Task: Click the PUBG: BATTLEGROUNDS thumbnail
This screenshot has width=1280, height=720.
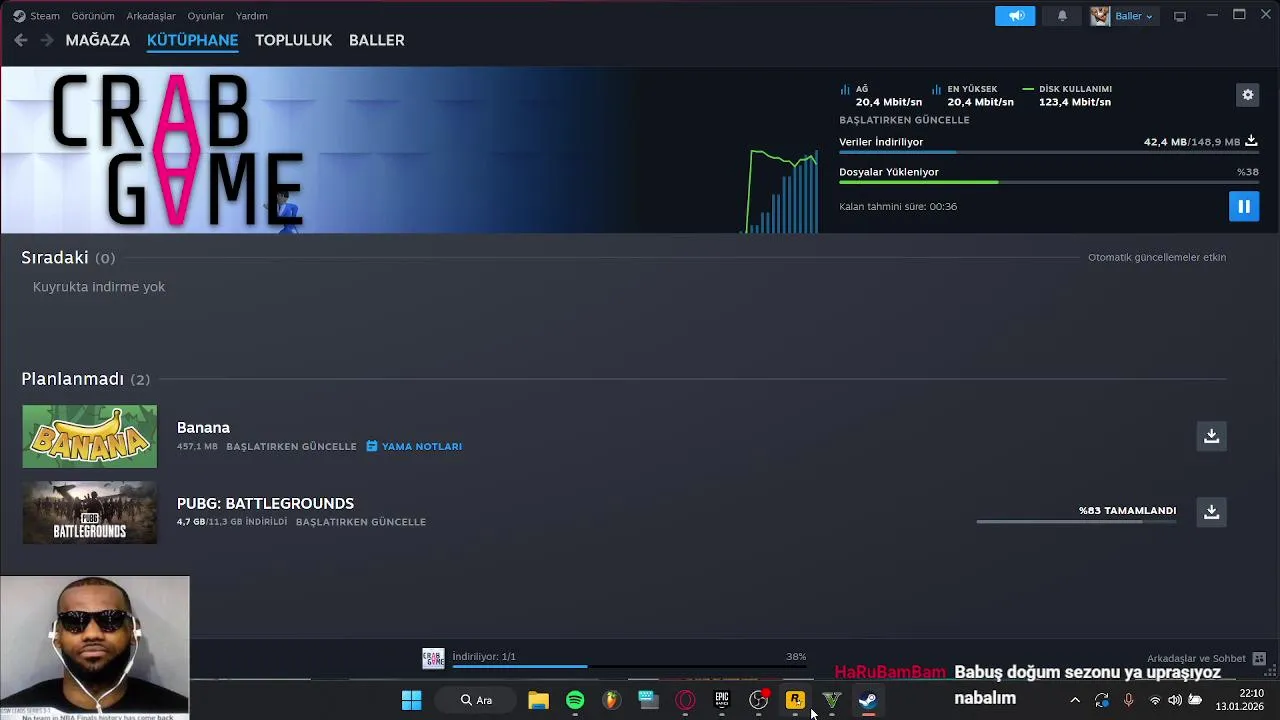Action: coord(90,512)
